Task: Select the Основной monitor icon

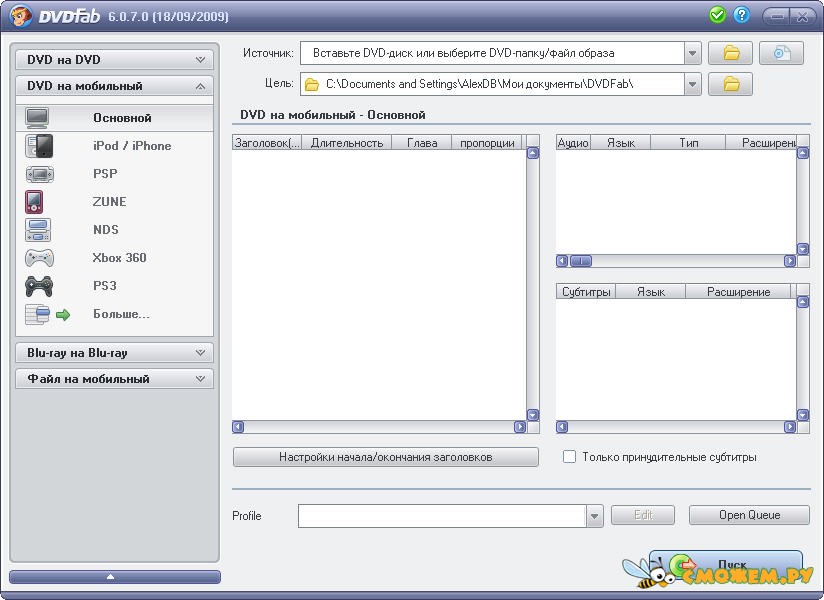Action: (x=37, y=118)
